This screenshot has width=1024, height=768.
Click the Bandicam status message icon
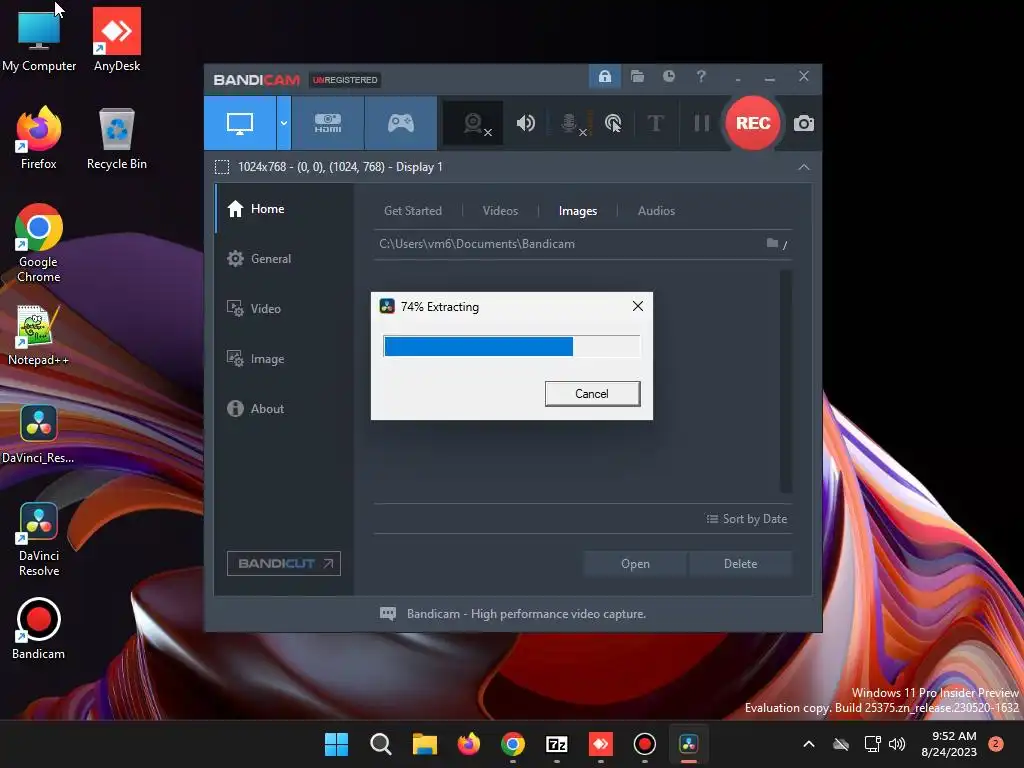388,614
